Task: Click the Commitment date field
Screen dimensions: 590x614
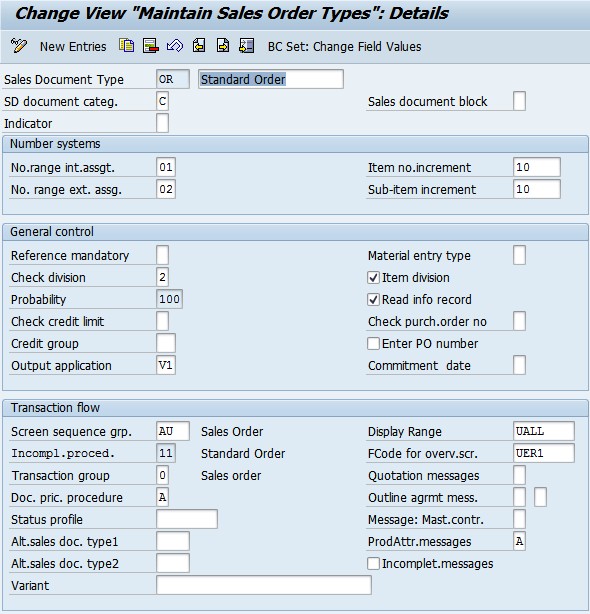Action: 520,365
